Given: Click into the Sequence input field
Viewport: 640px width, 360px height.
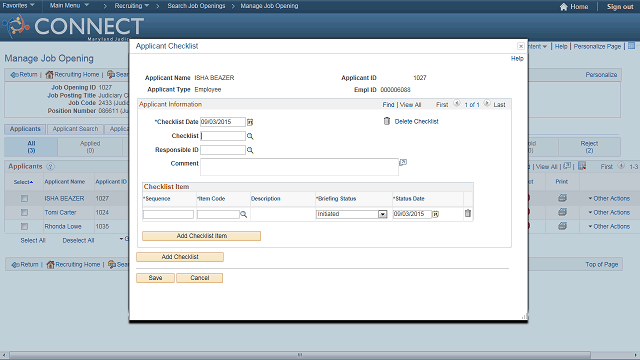Looking at the screenshot, I should coord(168,214).
